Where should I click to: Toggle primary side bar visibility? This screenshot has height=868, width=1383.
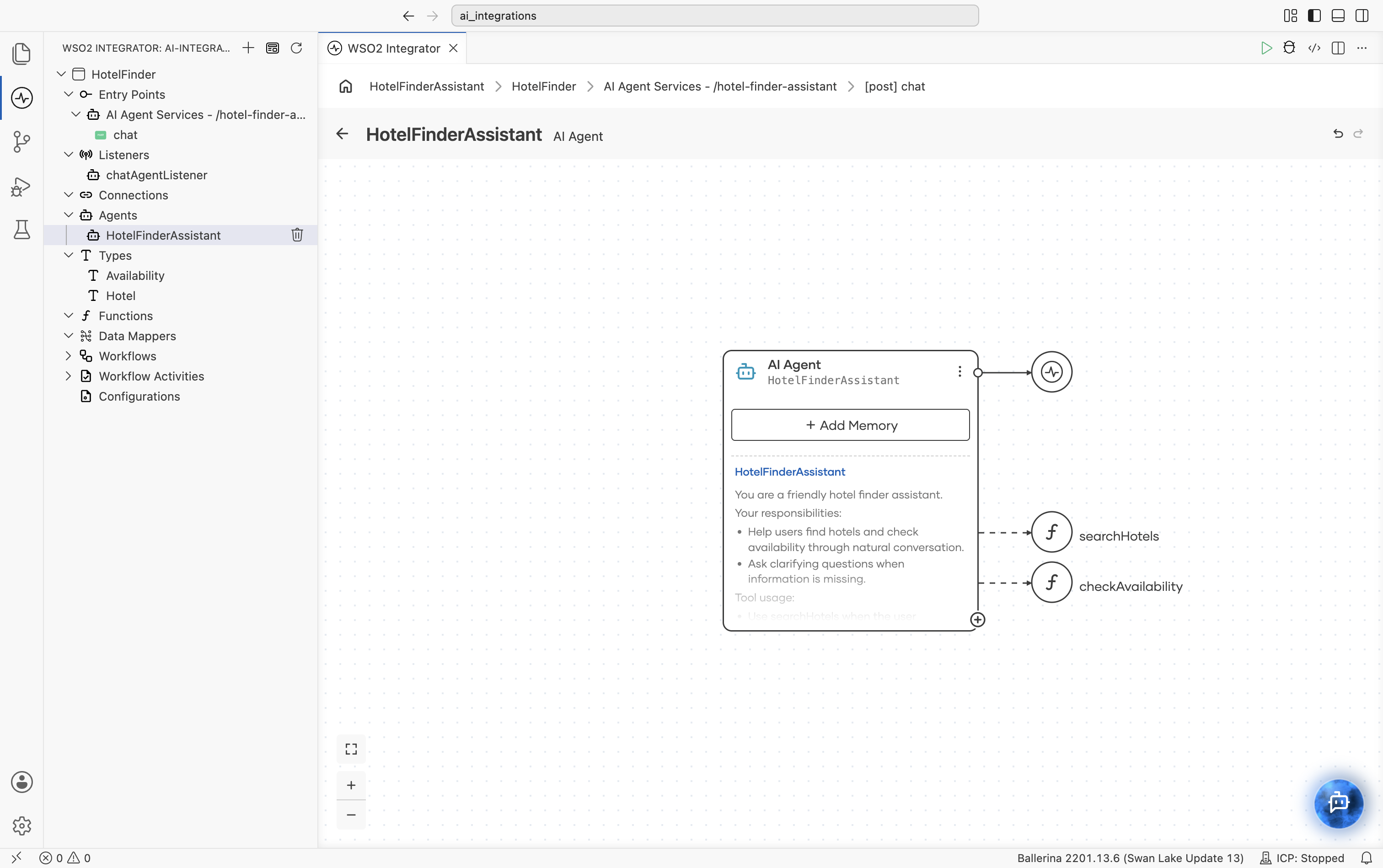(x=1315, y=16)
